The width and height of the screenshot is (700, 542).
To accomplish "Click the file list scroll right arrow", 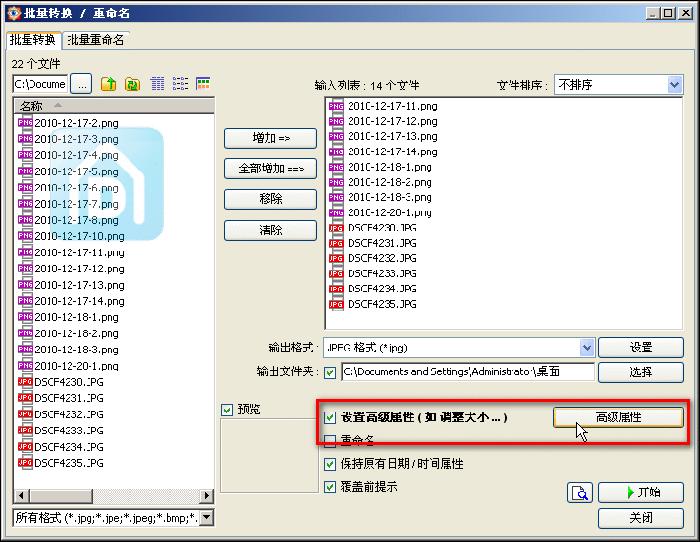I will (206, 496).
